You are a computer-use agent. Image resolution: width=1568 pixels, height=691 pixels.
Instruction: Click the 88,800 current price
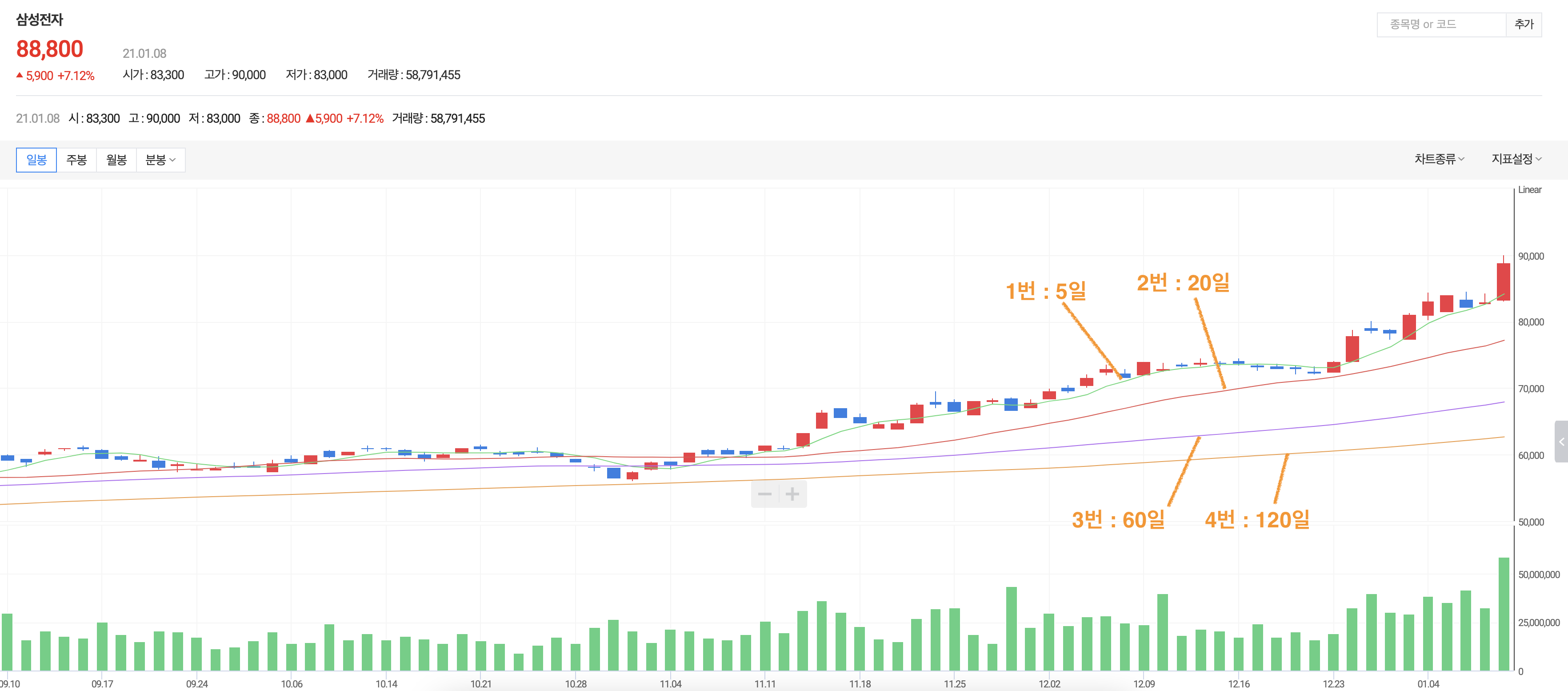tap(50, 49)
